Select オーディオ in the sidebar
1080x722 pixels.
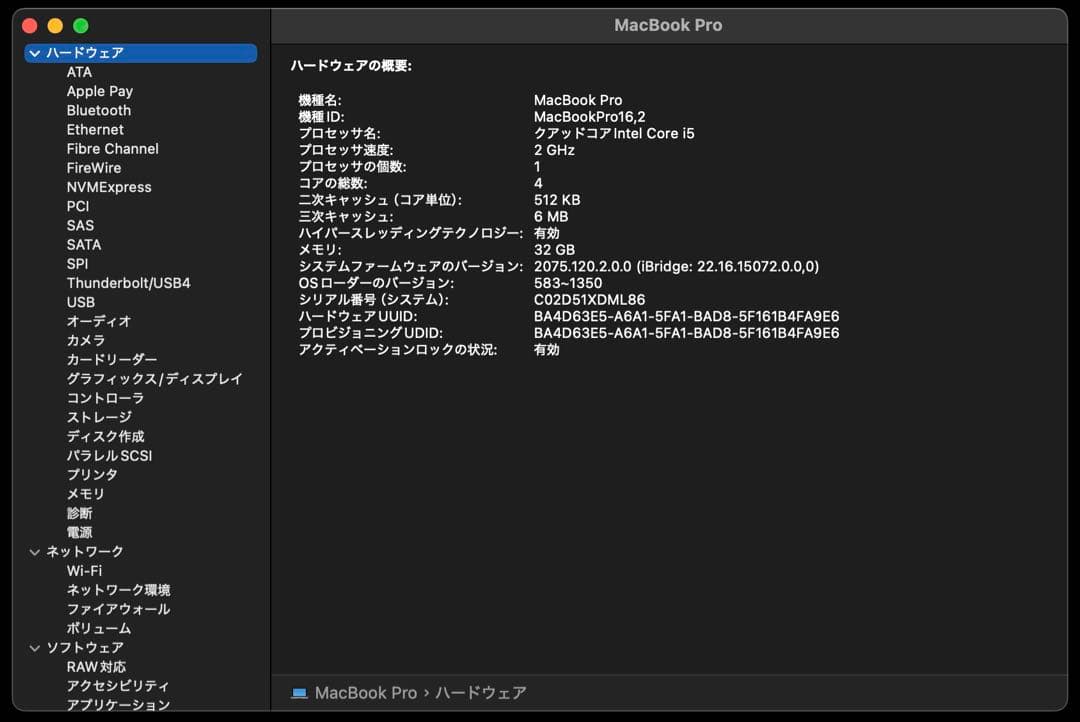click(98, 321)
